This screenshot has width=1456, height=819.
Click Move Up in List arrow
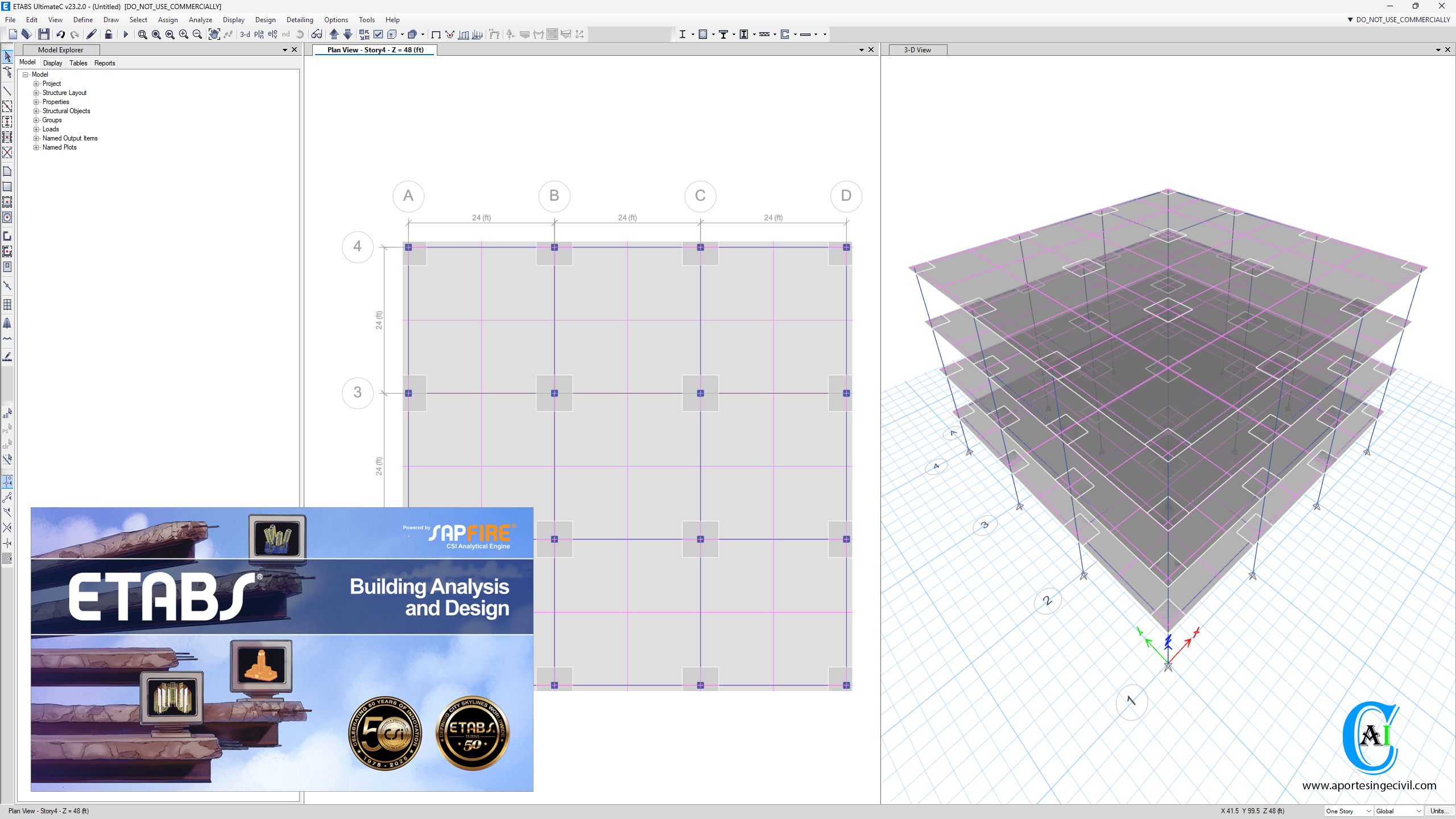pos(334,34)
